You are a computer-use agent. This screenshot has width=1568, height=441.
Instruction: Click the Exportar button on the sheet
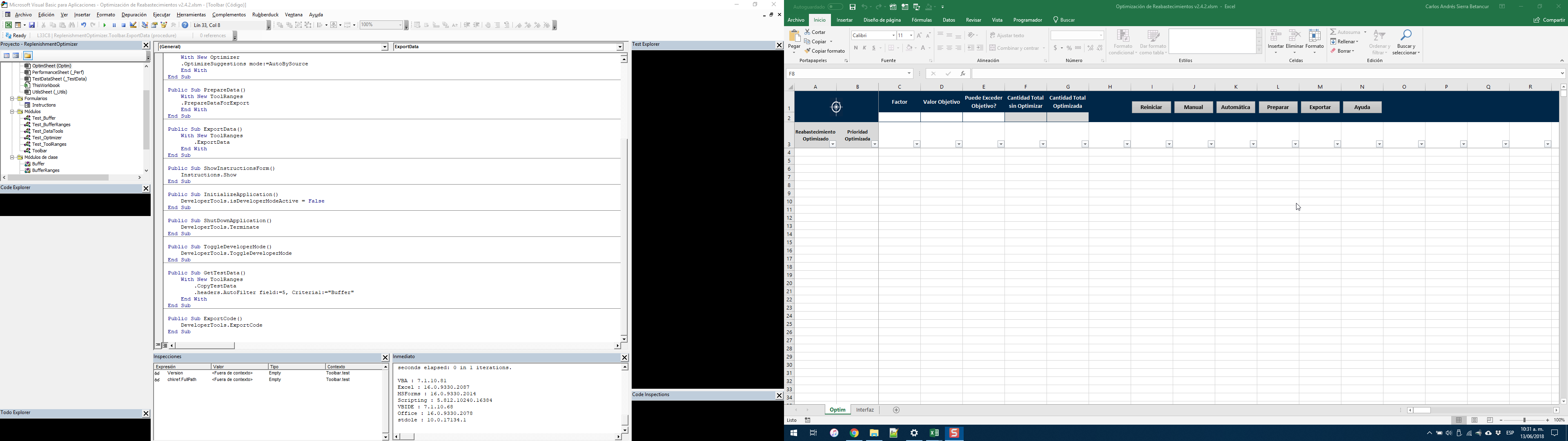[1320, 107]
